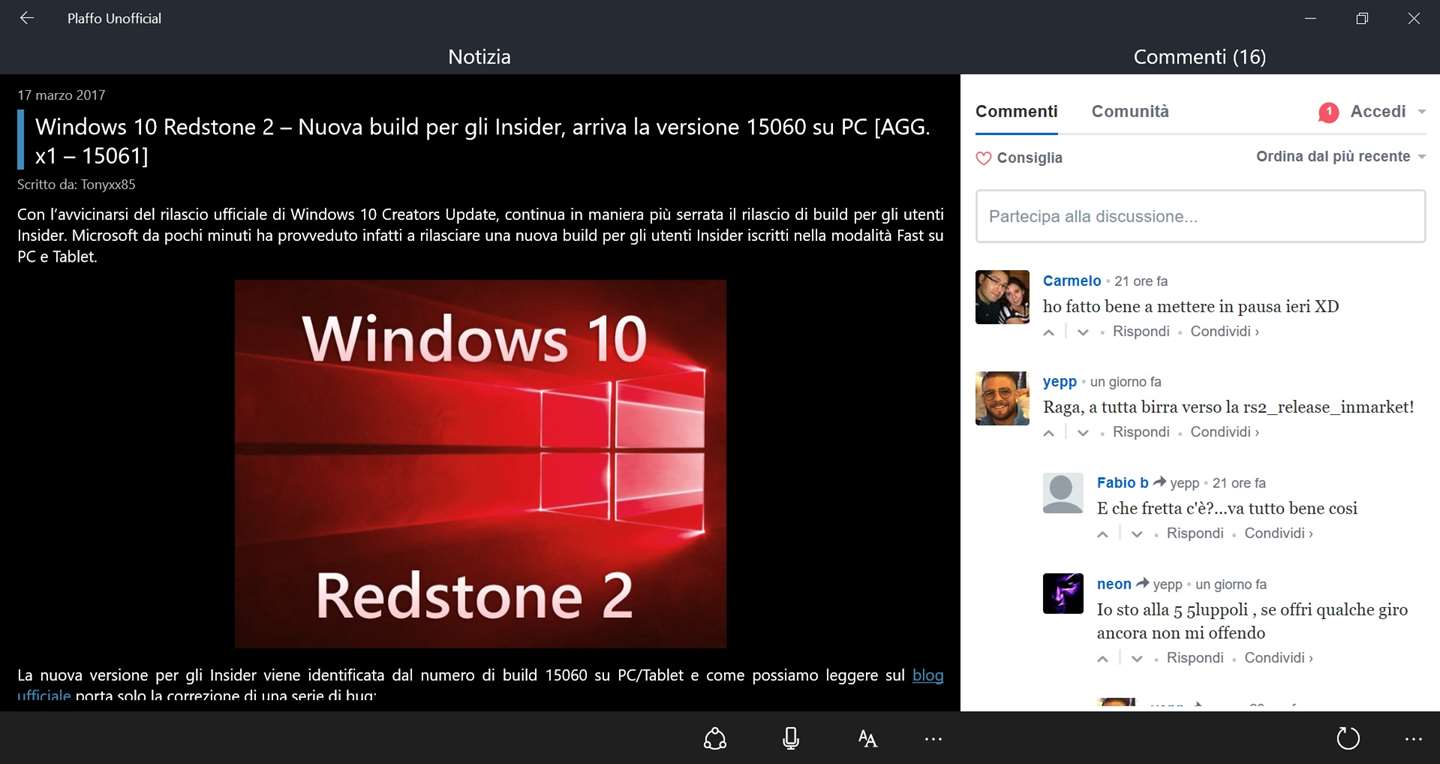1440x764 pixels.
Task: Reply to Fabio b's comment
Action: 1195,533
